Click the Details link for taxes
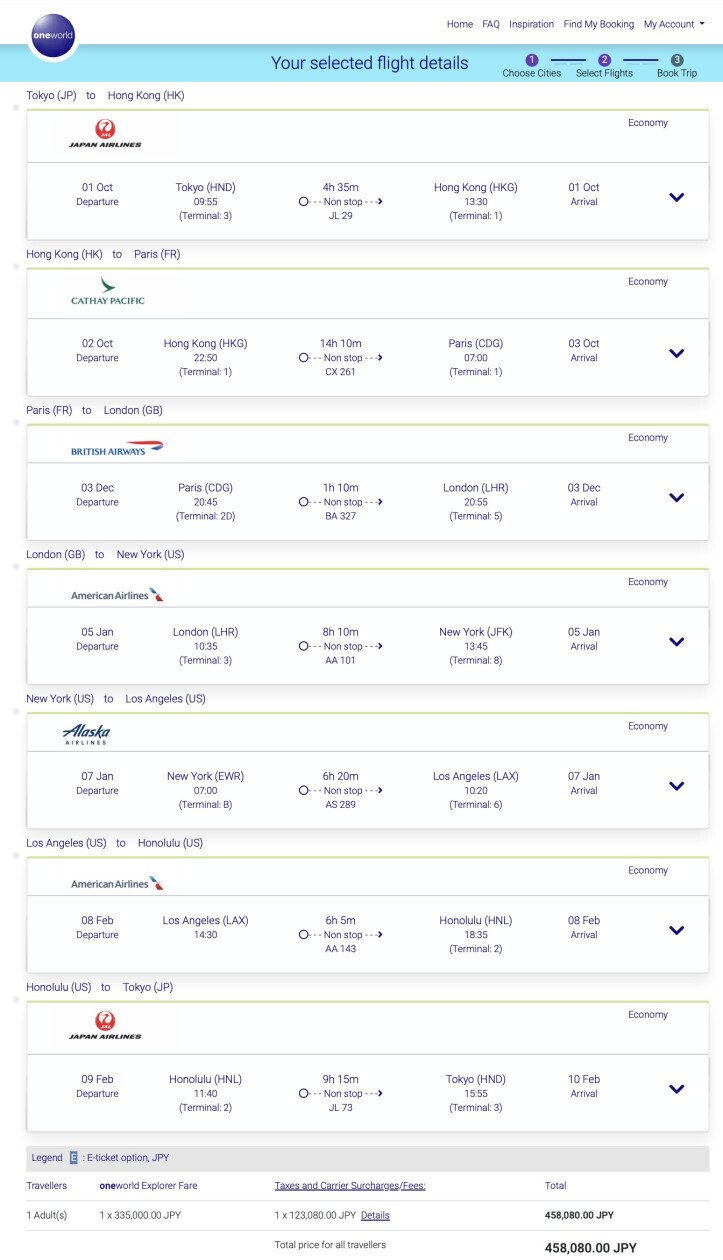This screenshot has height=1260, width=723. (375, 1215)
